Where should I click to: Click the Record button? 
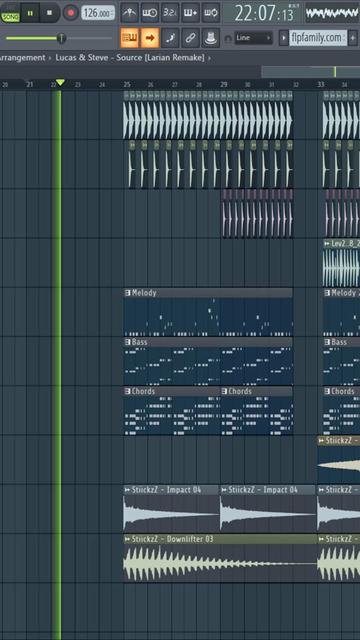pyautogui.click(x=71, y=13)
